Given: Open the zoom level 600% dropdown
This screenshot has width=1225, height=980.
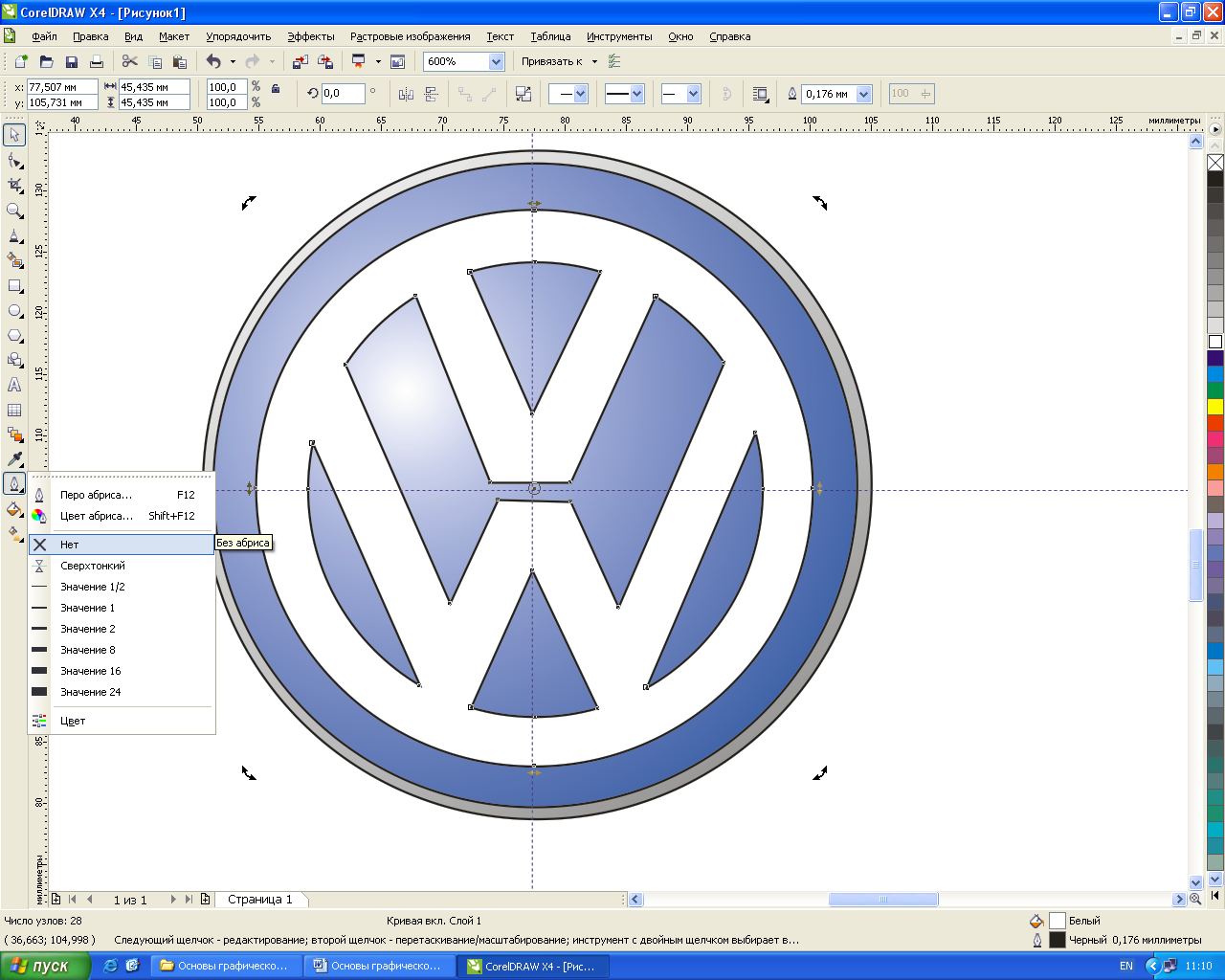Looking at the screenshot, I should (x=496, y=61).
